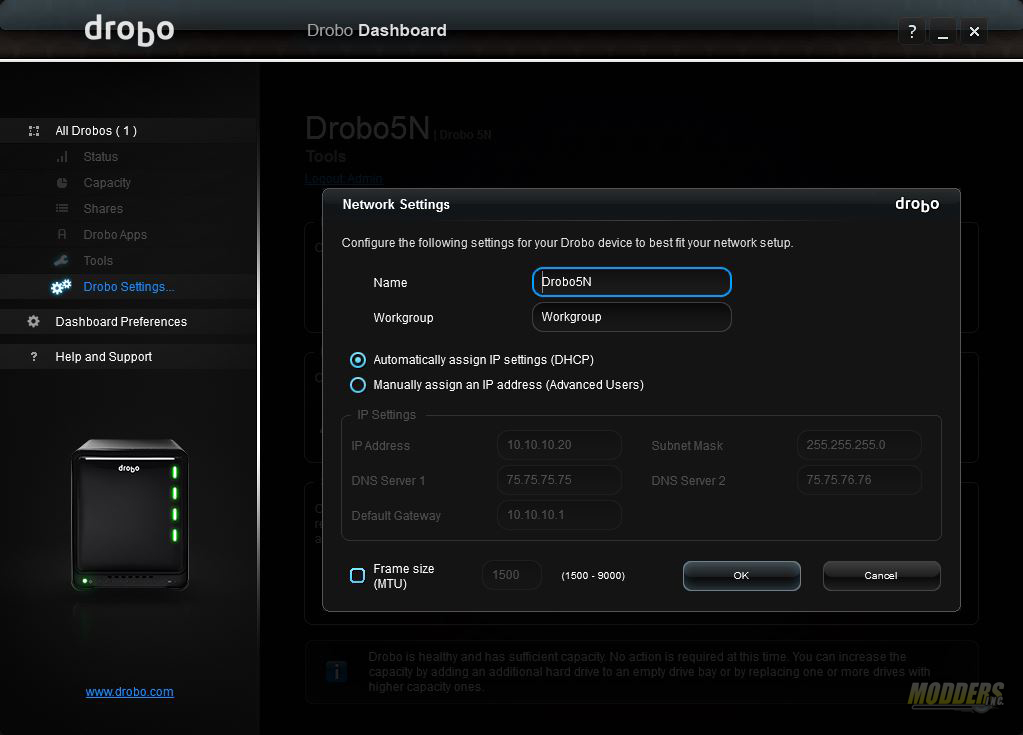The height and width of the screenshot is (735, 1023).
Task: Click the MTU frame size value field
Action: [x=512, y=575]
